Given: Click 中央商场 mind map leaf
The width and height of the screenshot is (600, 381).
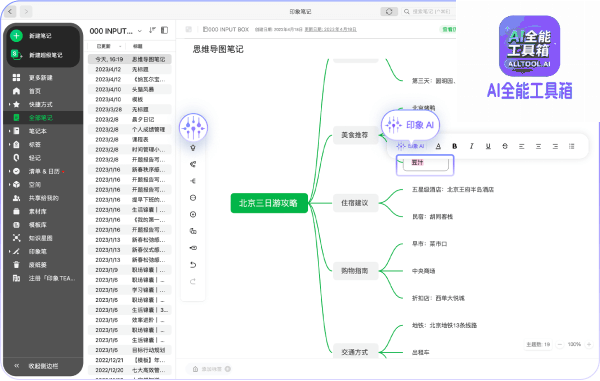Looking at the screenshot, I should click(423, 271).
